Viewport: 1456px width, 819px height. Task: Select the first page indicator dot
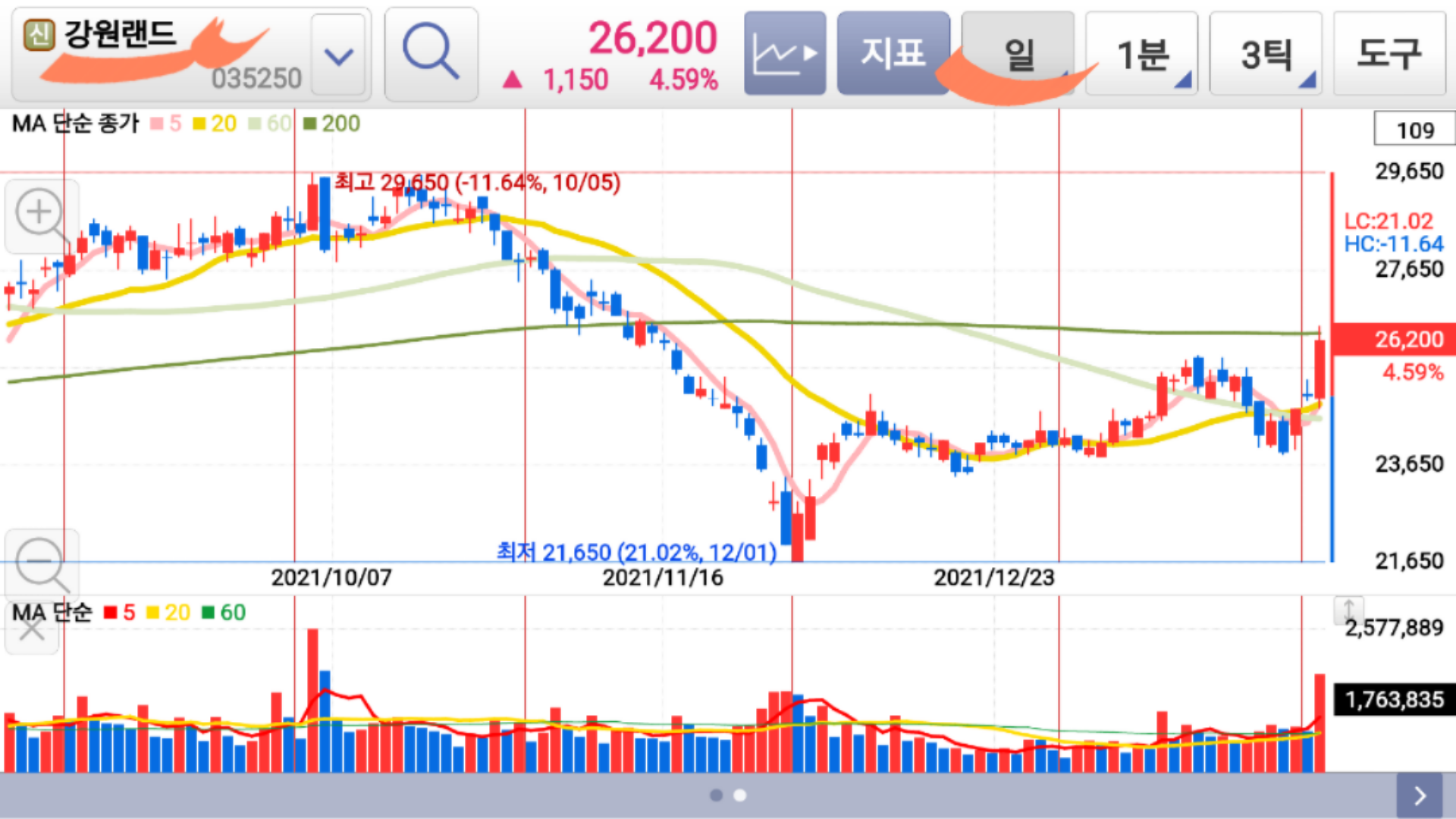click(716, 795)
